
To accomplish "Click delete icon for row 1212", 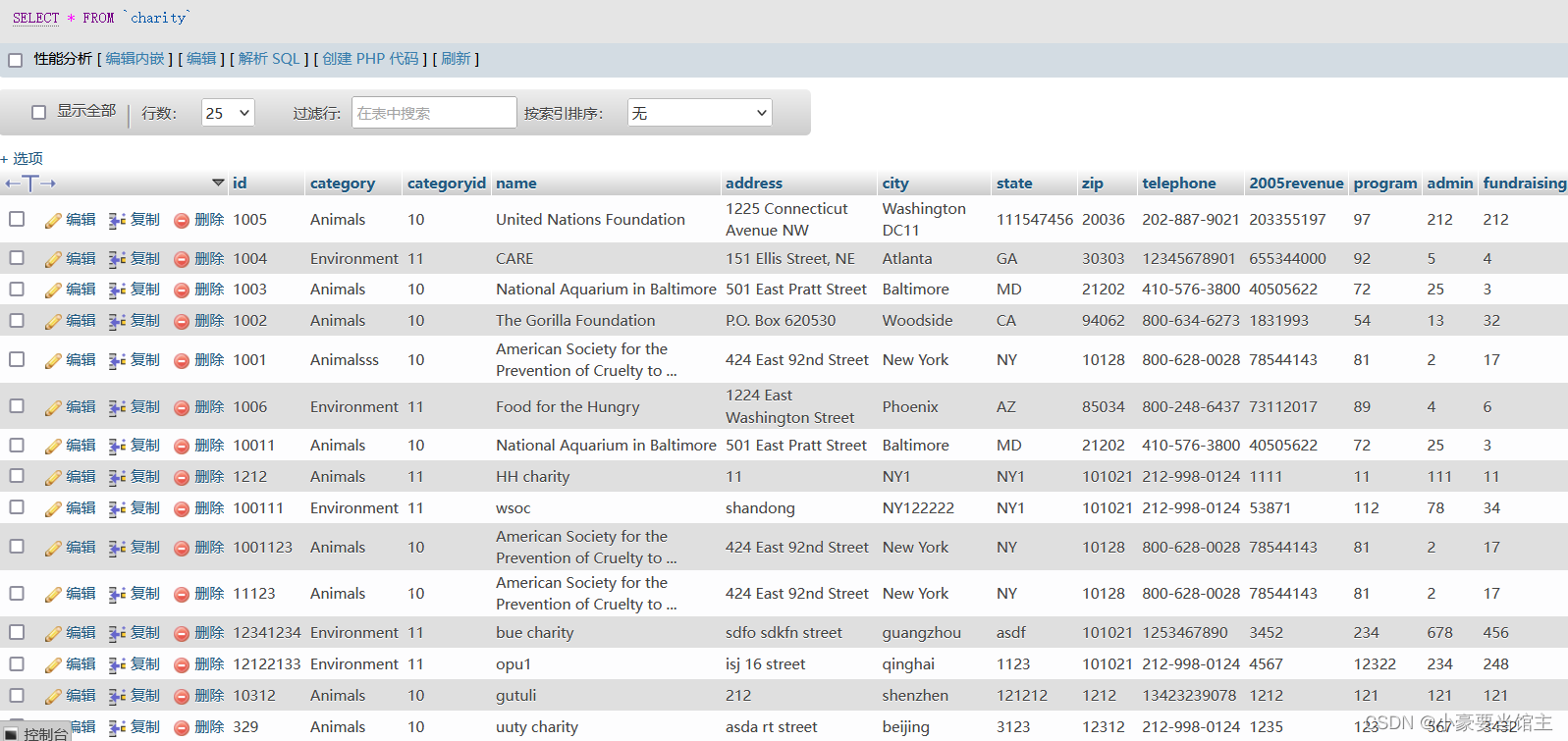I will click(182, 478).
